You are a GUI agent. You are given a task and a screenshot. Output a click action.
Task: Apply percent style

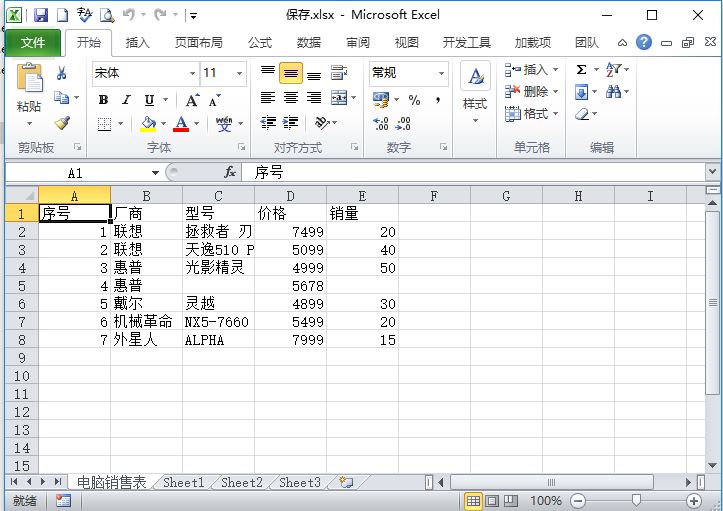(414, 100)
